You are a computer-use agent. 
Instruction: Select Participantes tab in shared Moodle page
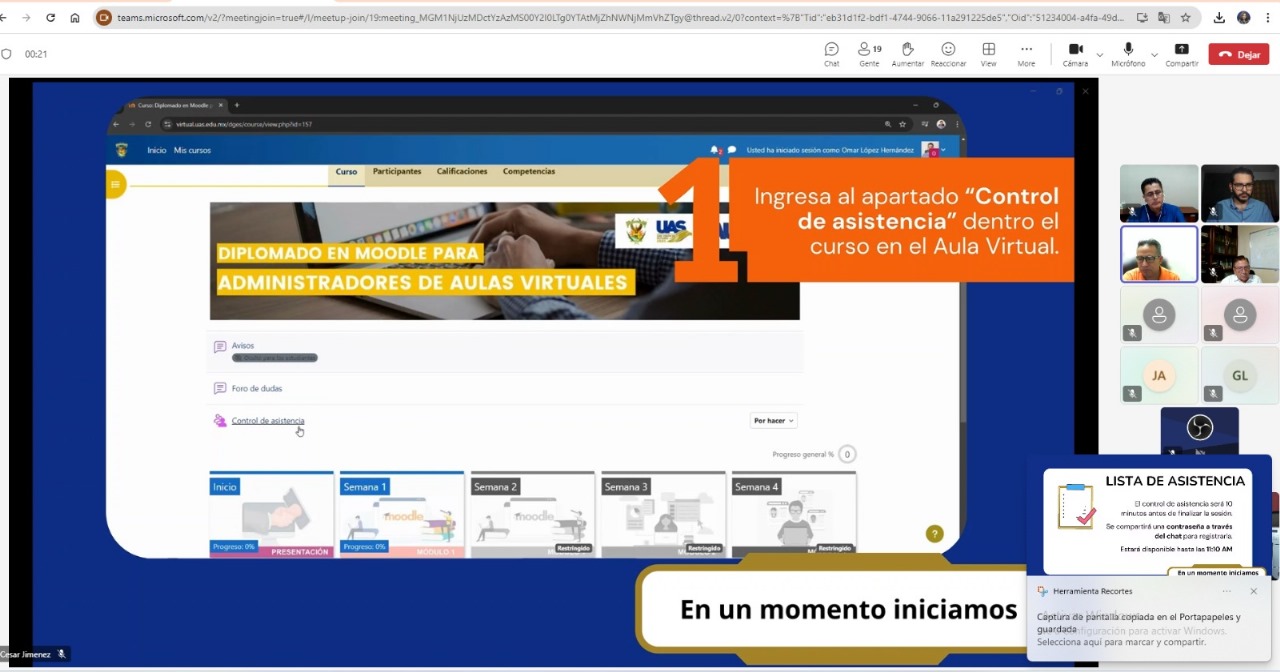point(397,171)
